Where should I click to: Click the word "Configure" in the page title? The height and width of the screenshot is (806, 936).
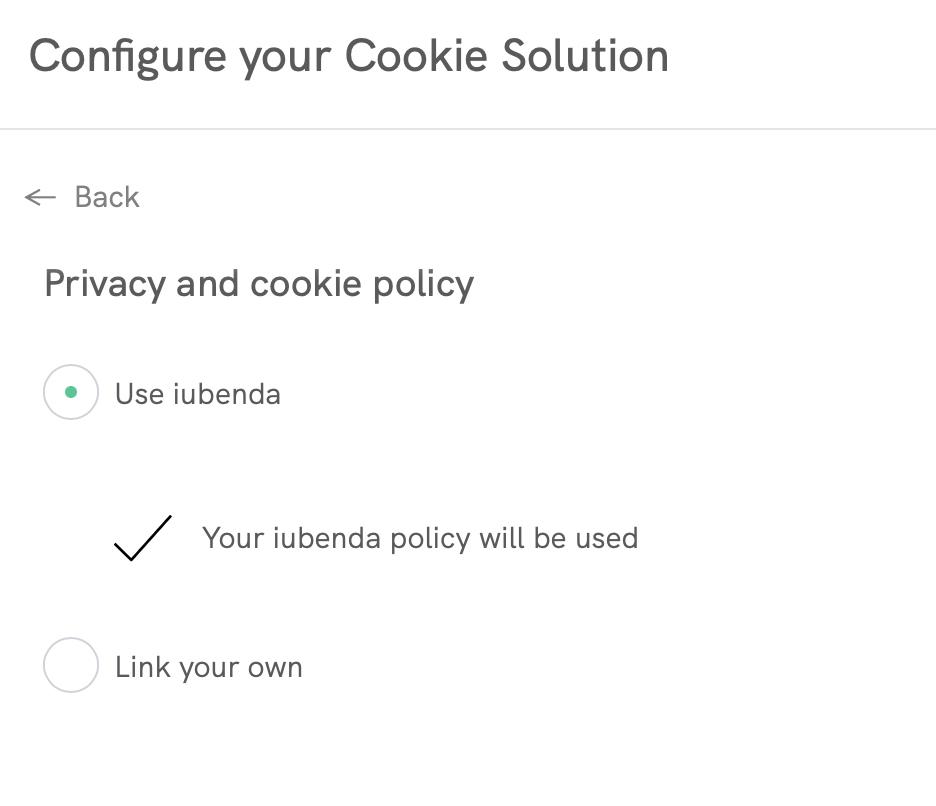129,56
